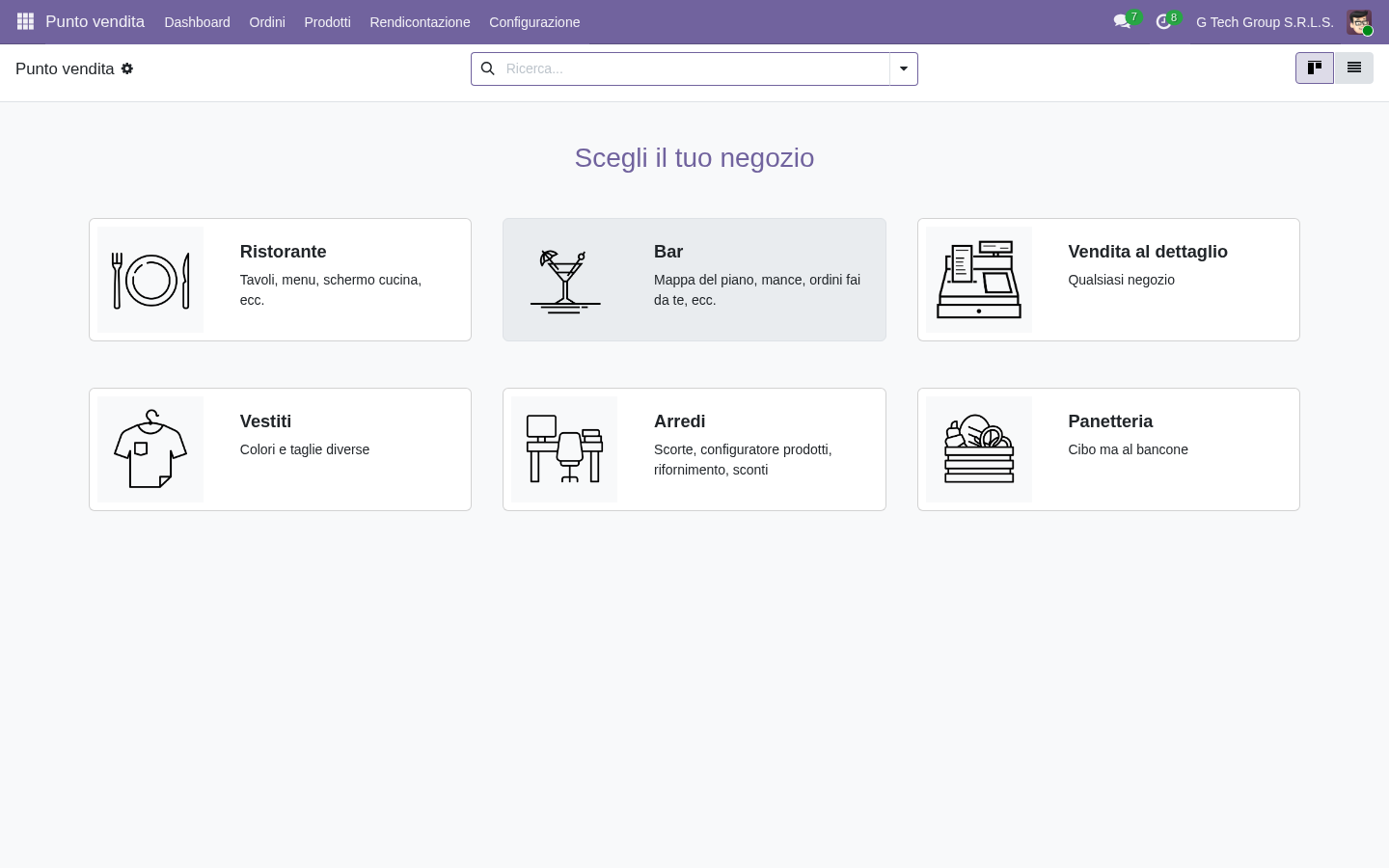Screen dimensions: 1389x868
Task: Focus the Ricerca search input field
Action: point(694,68)
